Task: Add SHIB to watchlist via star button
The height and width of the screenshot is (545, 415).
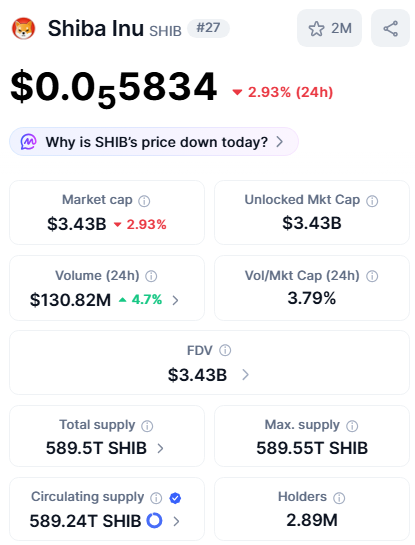Action: coord(329,28)
